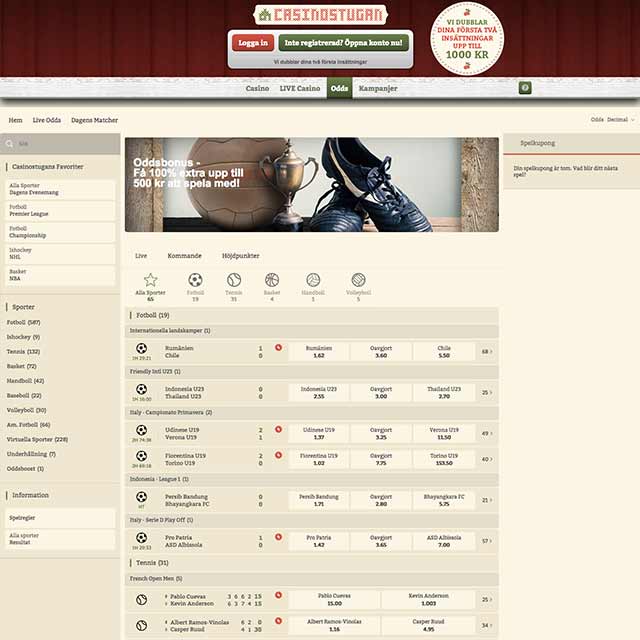Click the red stream icon for Rumänien–Chile
640x640 pixels.
(x=279, y=348)
